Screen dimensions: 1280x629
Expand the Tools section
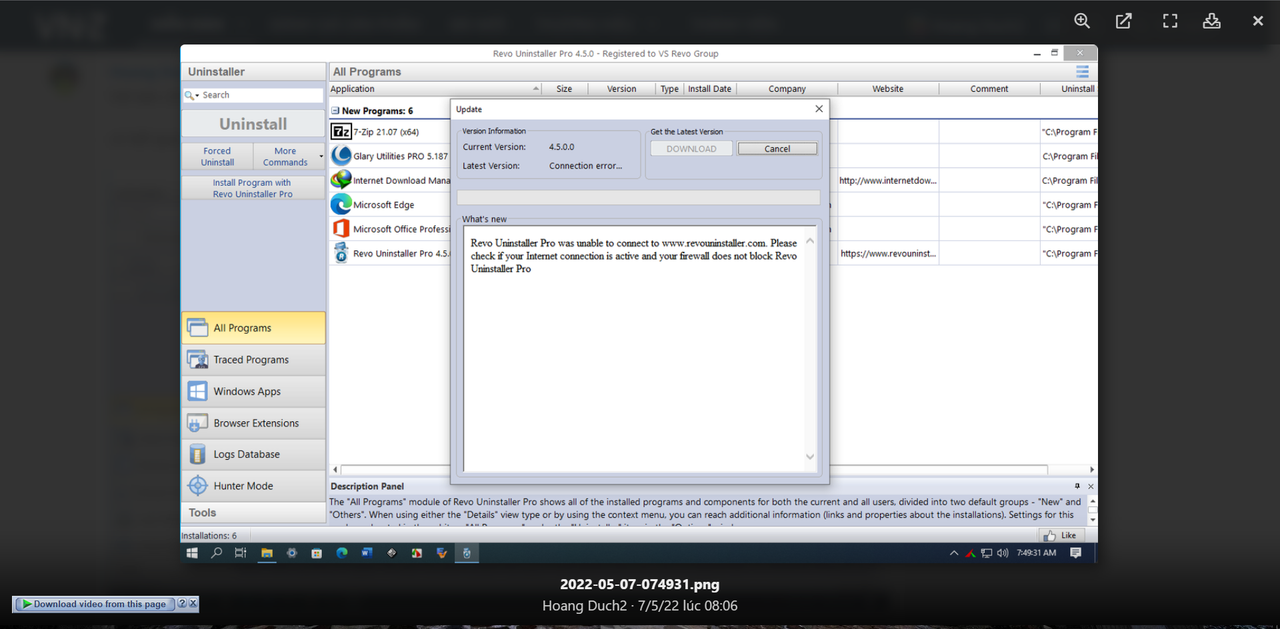tap(254, 513)
